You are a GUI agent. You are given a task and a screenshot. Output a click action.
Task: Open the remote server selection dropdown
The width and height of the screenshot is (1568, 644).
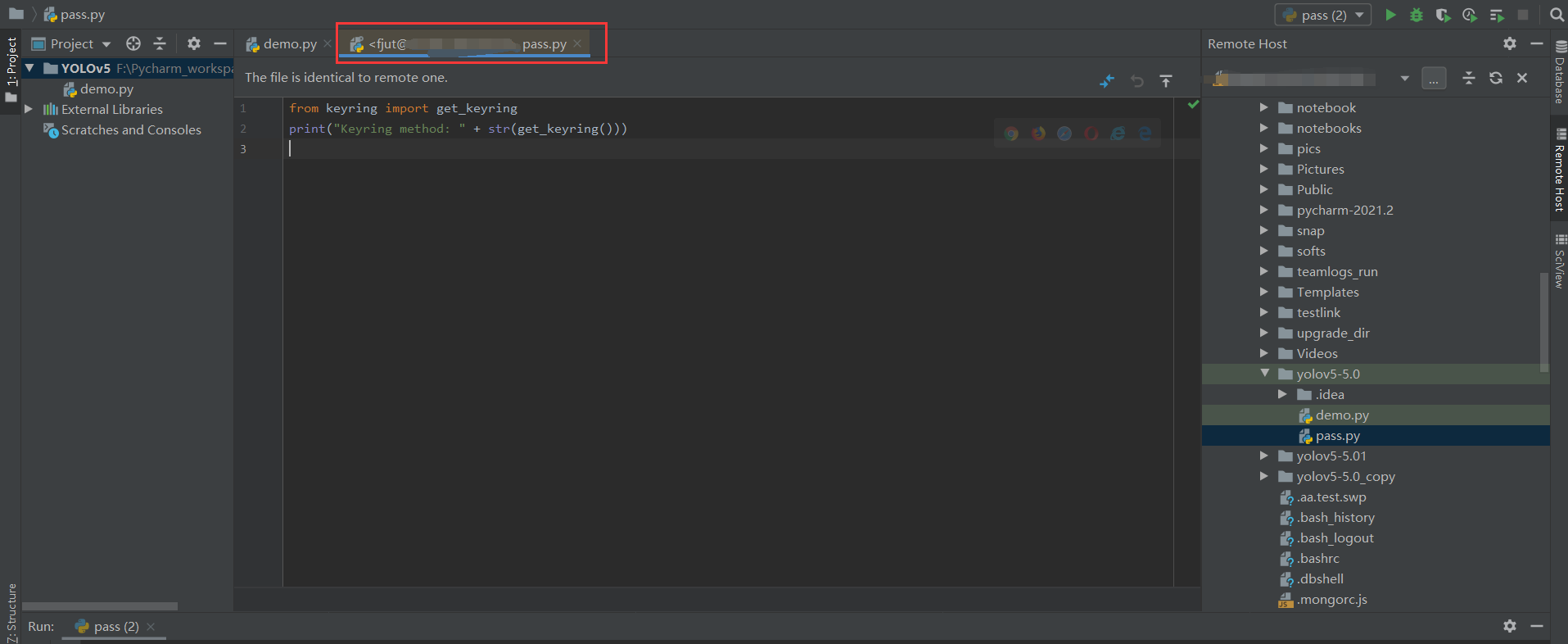tap(1405, 79)
